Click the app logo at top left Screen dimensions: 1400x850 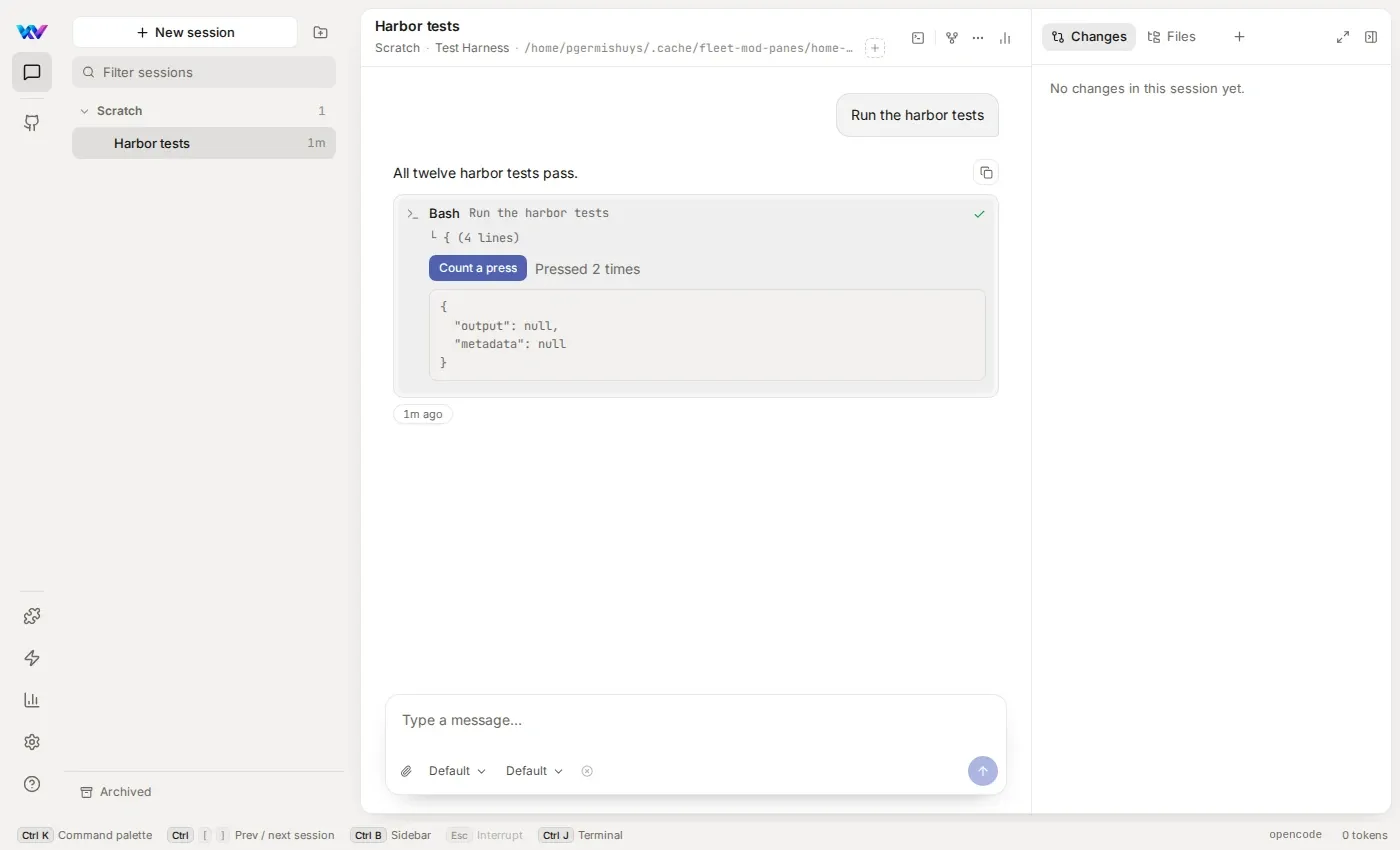[32, 32]
